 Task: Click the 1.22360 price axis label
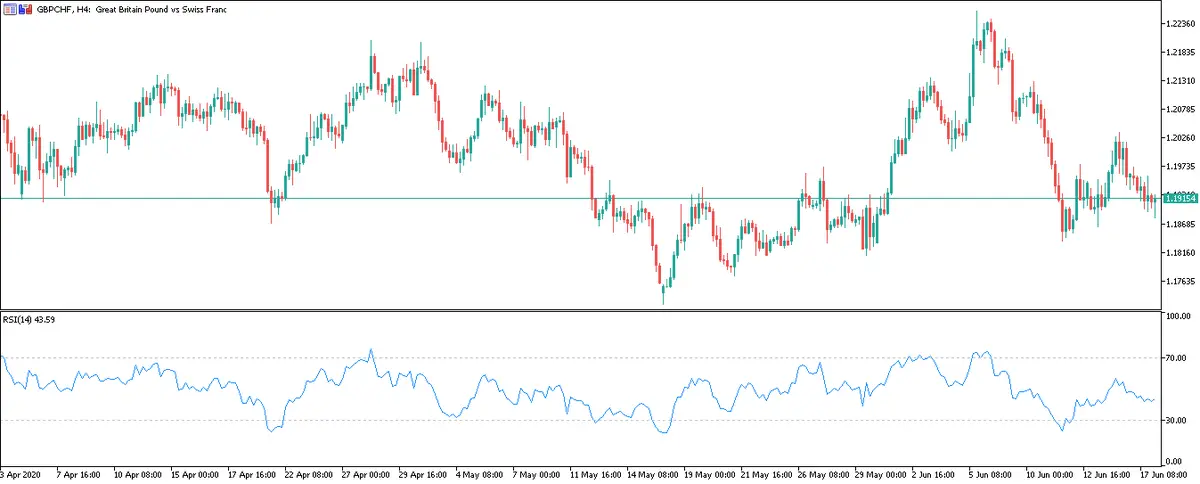pos(1180,23)
